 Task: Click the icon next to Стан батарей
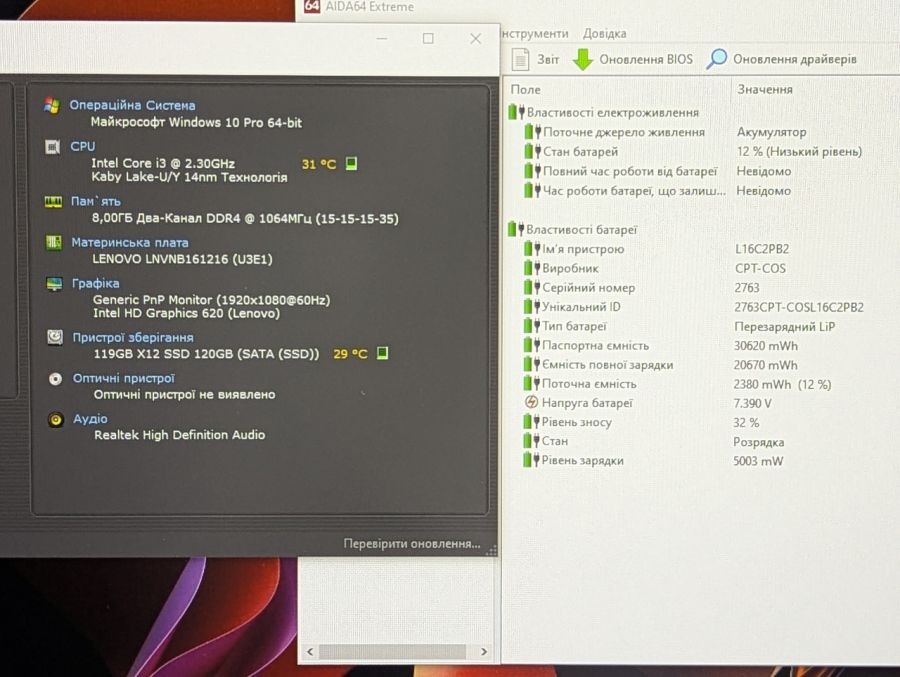(532, 152)
